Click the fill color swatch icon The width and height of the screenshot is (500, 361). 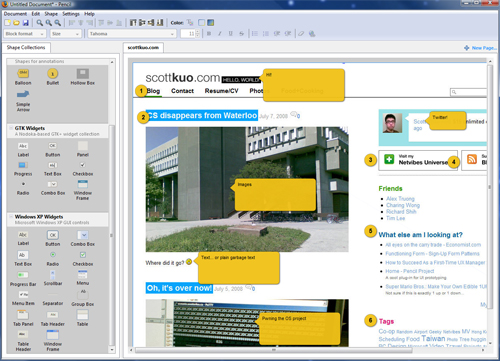[211, 23]
